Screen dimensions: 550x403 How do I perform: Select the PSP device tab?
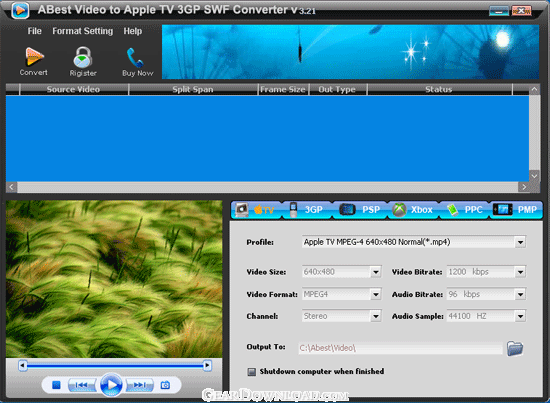click(x=360, y=209)
